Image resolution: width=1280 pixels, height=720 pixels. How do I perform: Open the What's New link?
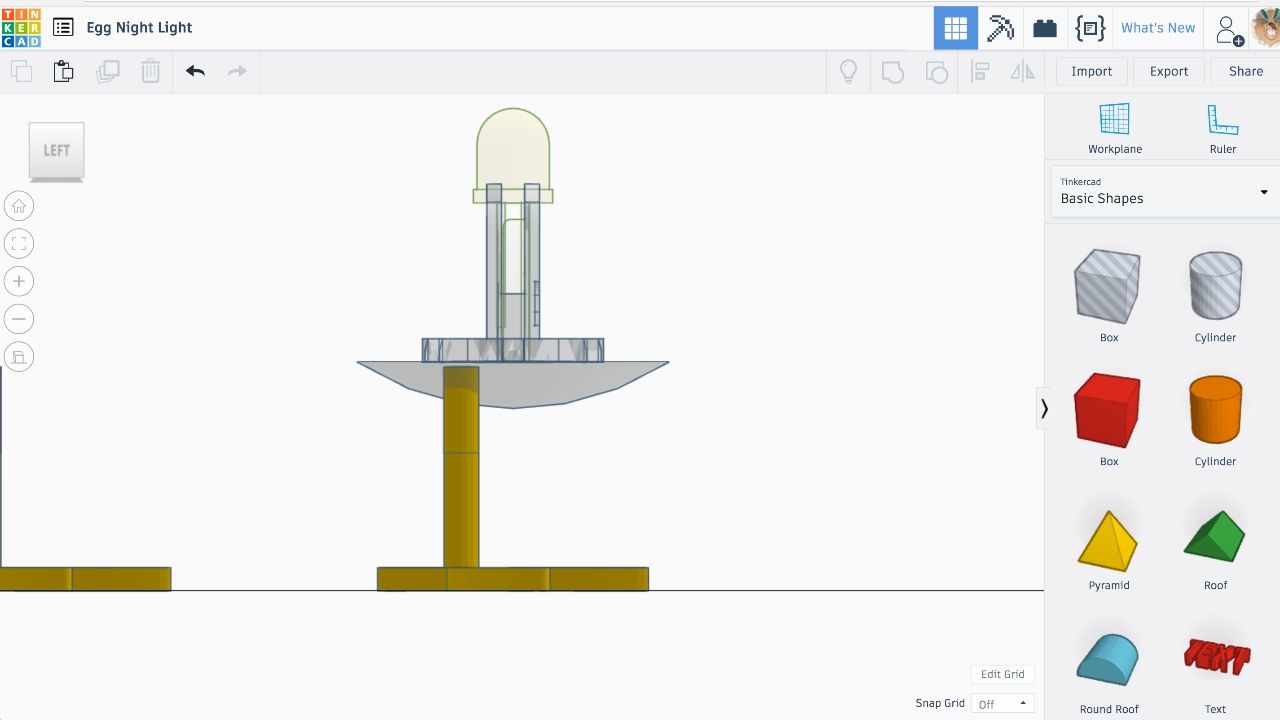1158,28
